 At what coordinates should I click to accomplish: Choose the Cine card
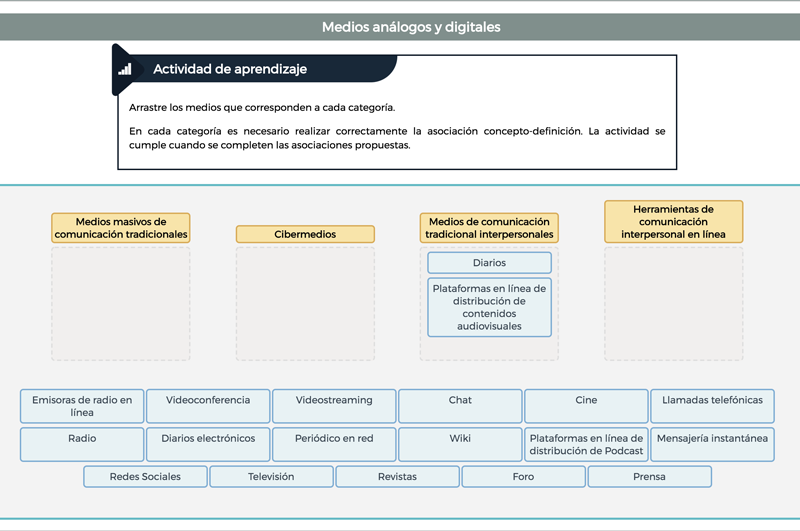(586, 406)
